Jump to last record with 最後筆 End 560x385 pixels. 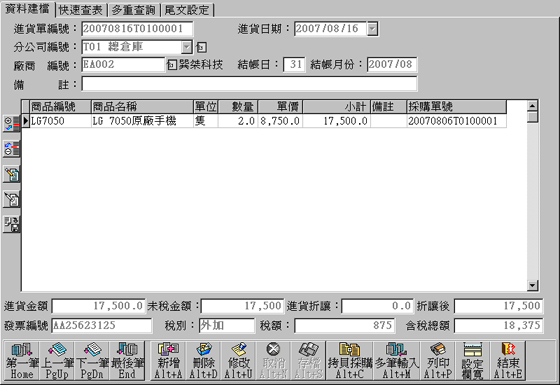coord(127,360)
